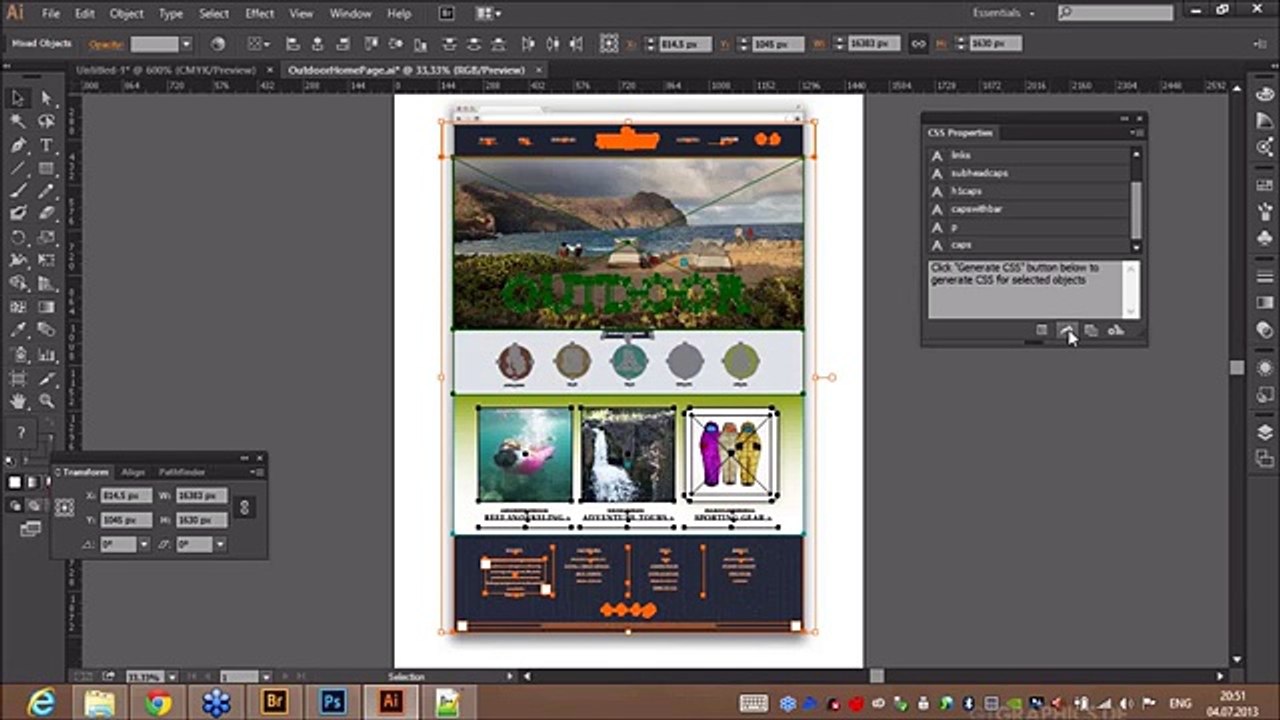1280x720 pixels.
Task: Select the Direct Selection tool
Action: [46, 98]
